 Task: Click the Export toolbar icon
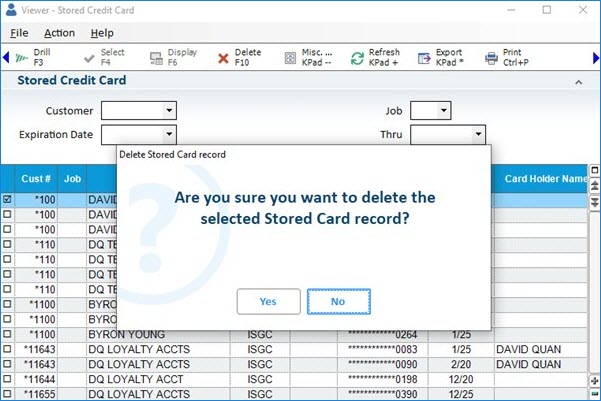pos(424,58)
